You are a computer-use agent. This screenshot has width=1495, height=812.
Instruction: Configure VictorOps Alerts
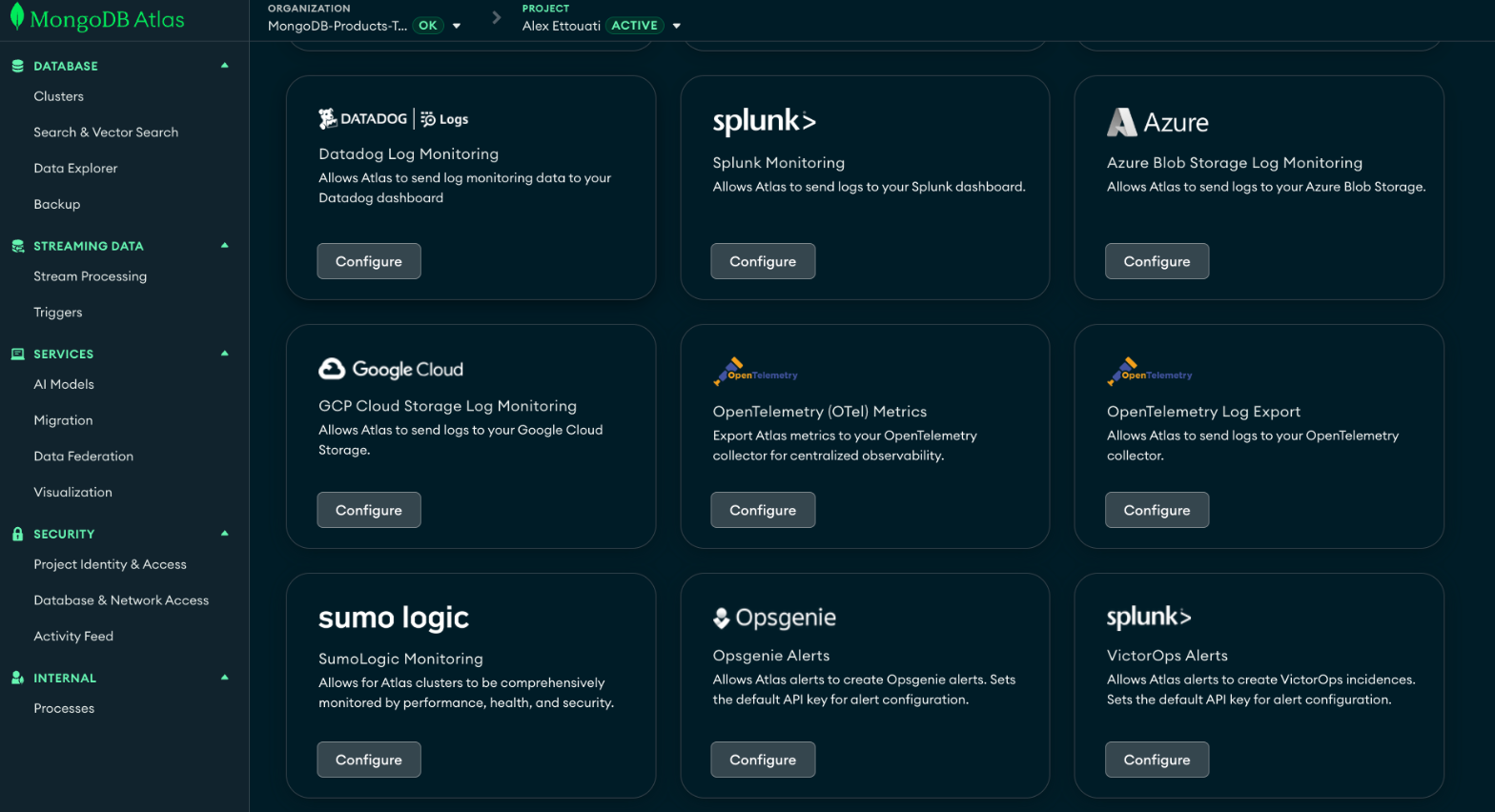point(1157,760)
